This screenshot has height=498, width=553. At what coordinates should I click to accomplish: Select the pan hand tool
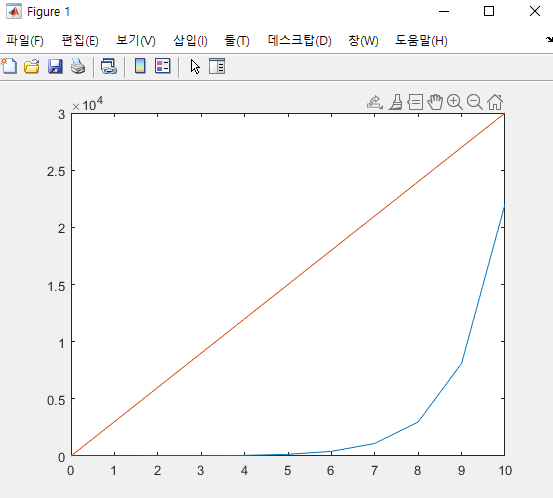[435, 102]
